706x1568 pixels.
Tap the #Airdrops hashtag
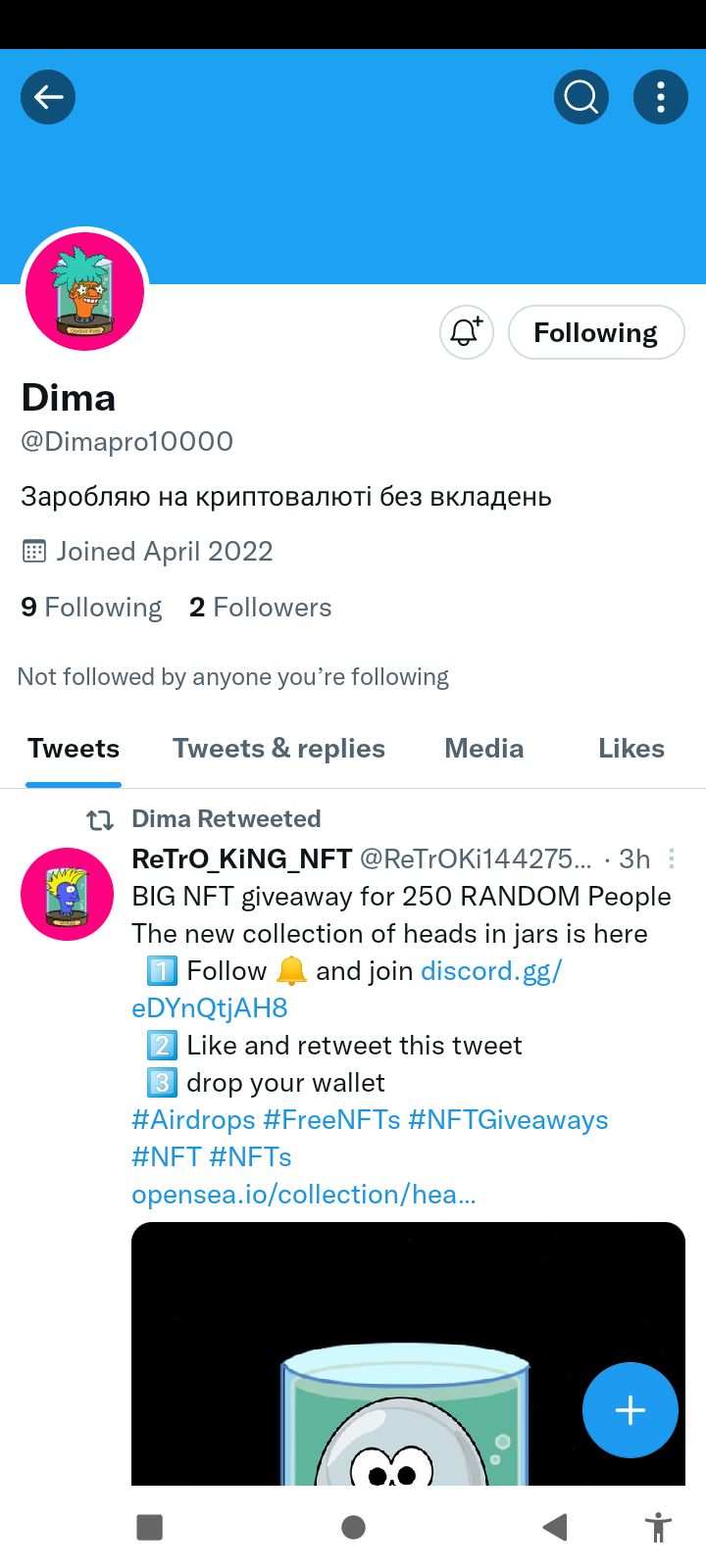point(193,1120)
